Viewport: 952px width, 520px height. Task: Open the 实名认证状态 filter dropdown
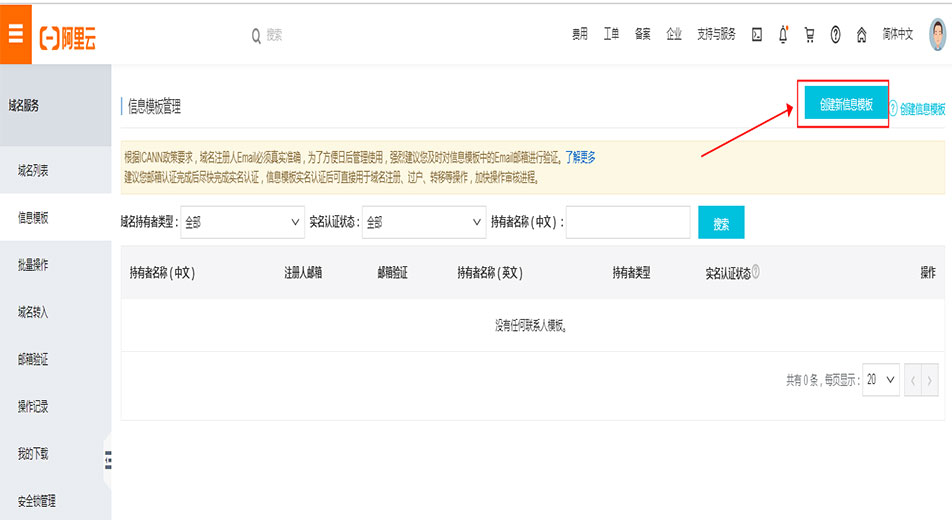[x=424, y=223]
